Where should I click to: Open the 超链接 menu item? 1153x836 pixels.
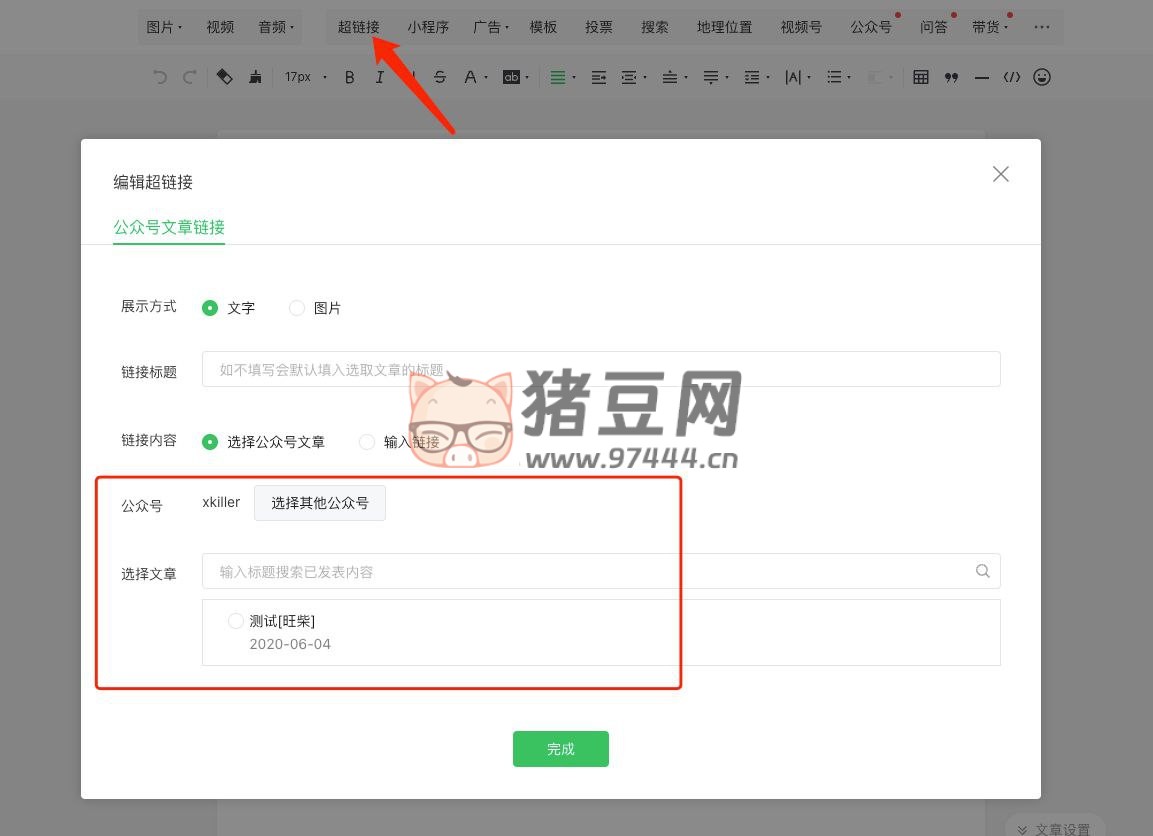click(358, 27)
